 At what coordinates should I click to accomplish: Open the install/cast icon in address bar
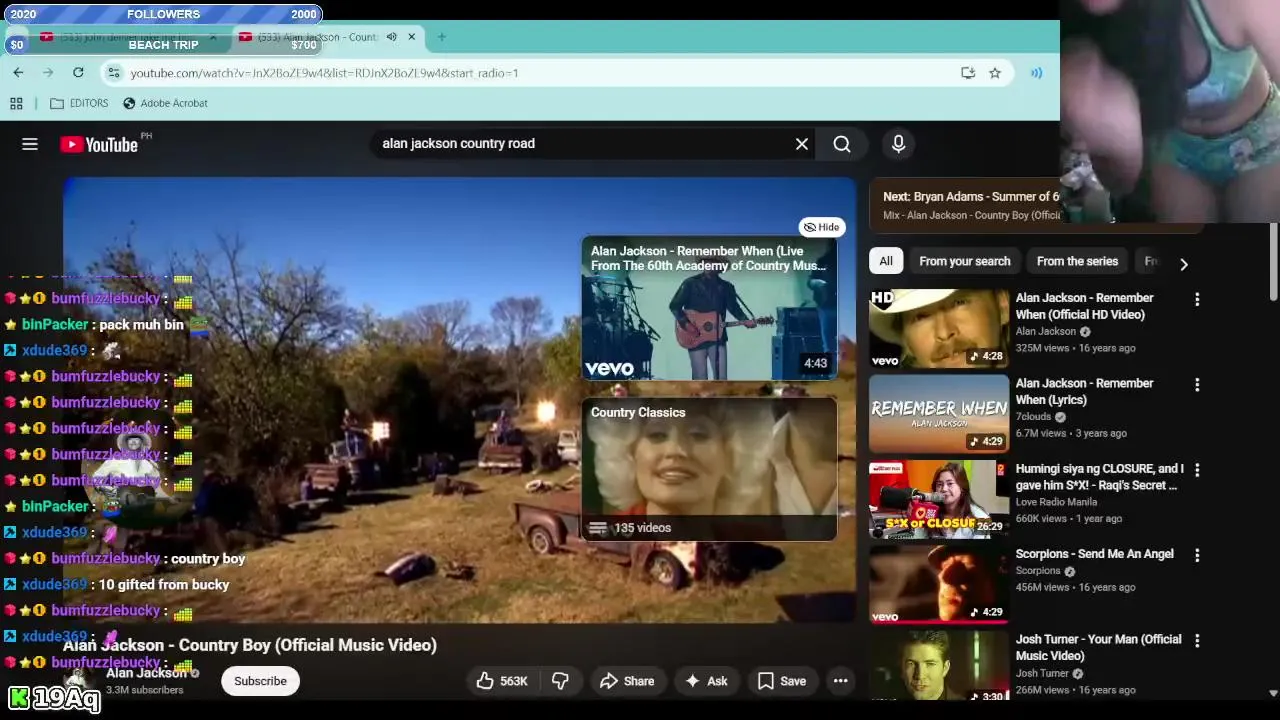[x=968, y=73]
